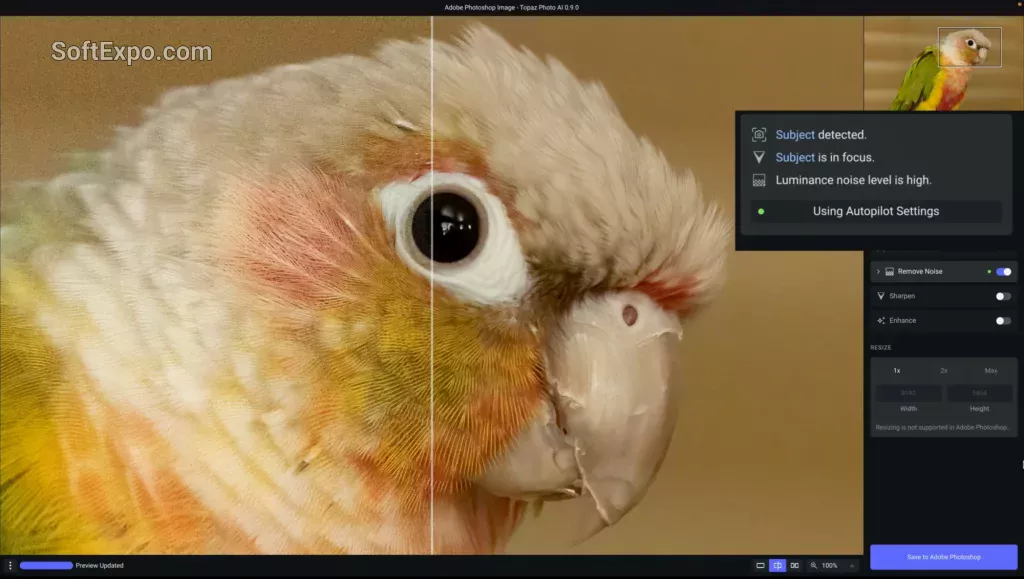
Task: Select the 2x resize option
Action: click(x=943, y=371)
